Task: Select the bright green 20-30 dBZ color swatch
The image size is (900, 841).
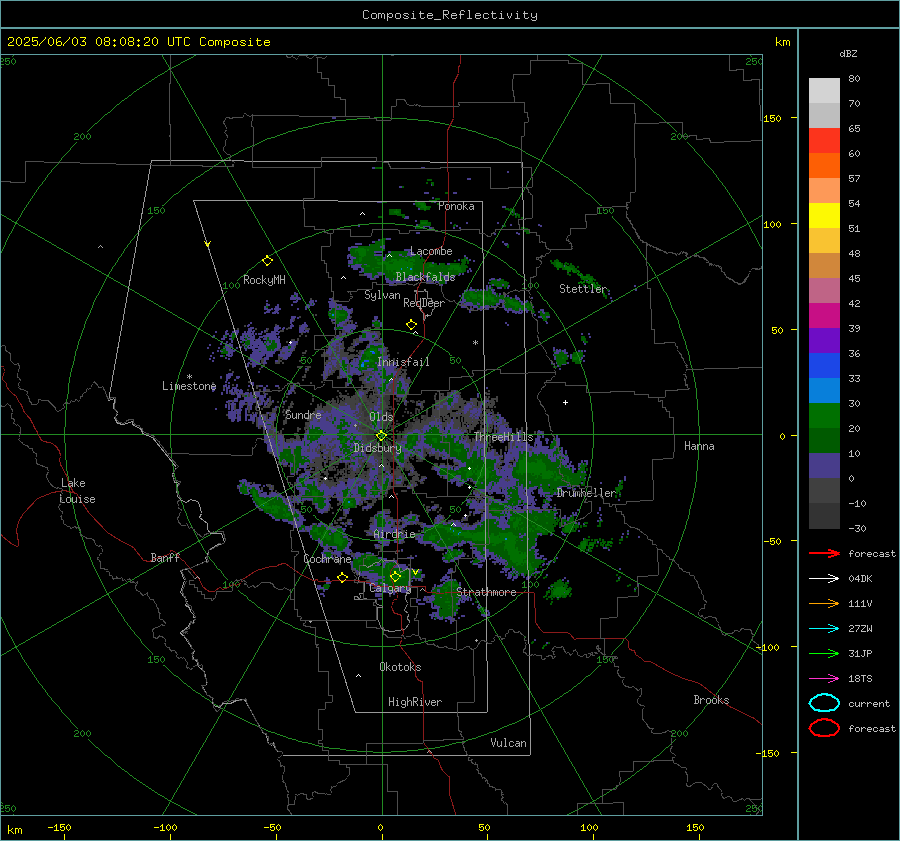Action: [824, 415]
